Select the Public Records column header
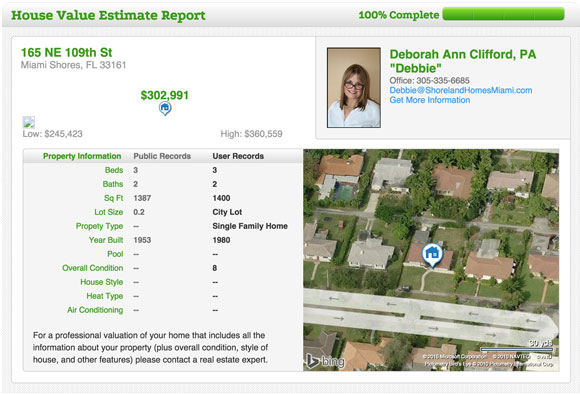This screenshot has height=394, width=580. coord(162,156)
